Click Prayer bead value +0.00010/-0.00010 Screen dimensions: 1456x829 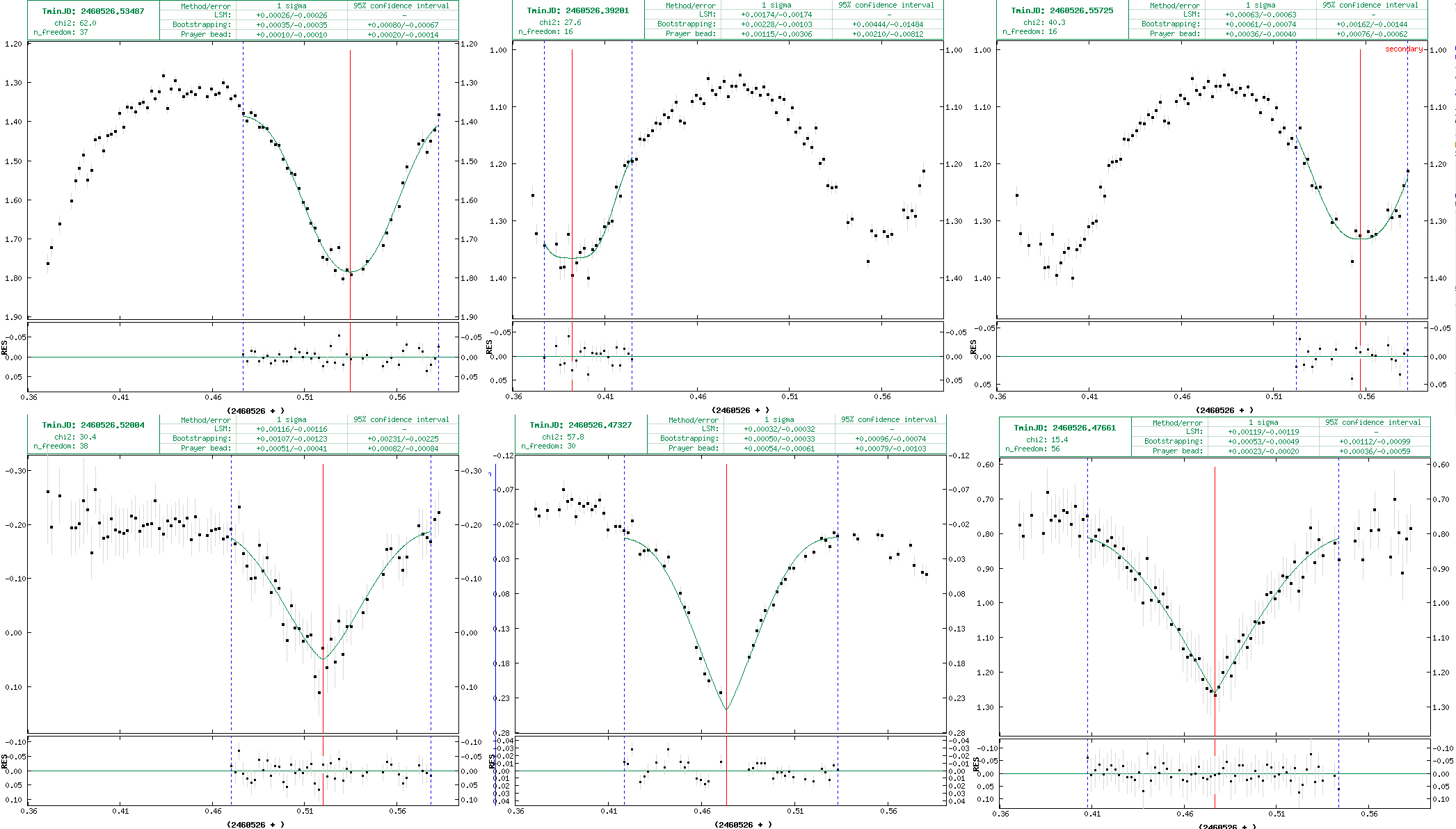coord(291,34)
